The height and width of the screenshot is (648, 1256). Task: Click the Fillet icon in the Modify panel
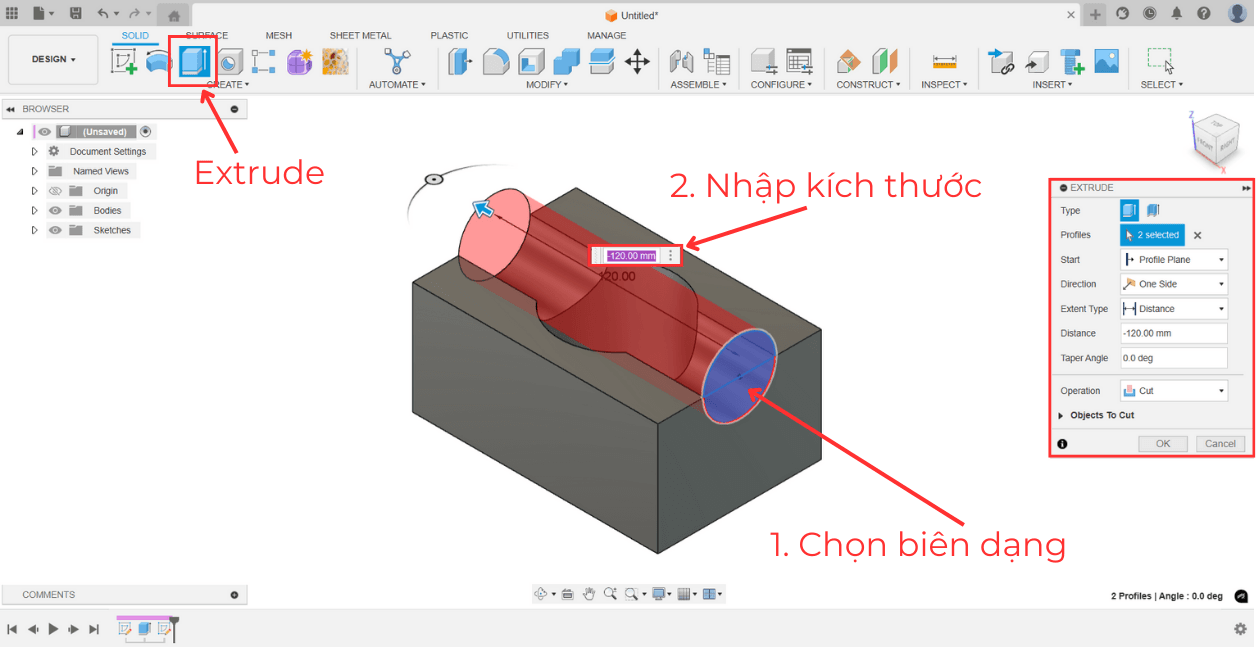(x=497, y=61)
